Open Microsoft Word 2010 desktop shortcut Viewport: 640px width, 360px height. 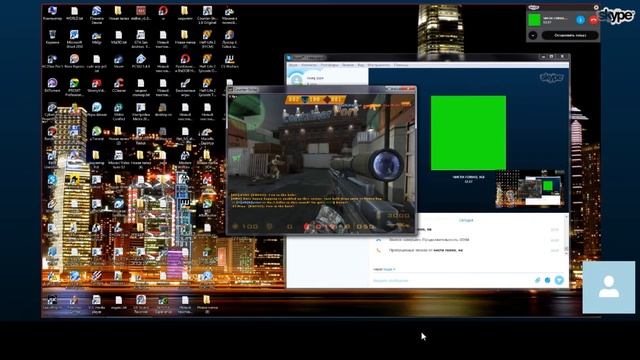tap(74, 39)
